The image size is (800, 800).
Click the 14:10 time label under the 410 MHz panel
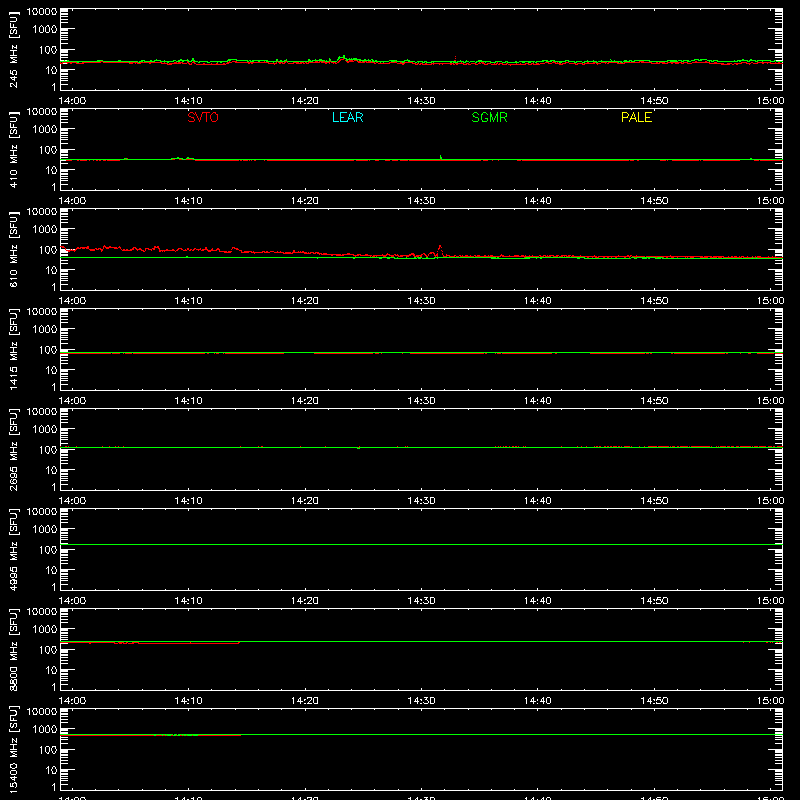(x=188, y=201)
